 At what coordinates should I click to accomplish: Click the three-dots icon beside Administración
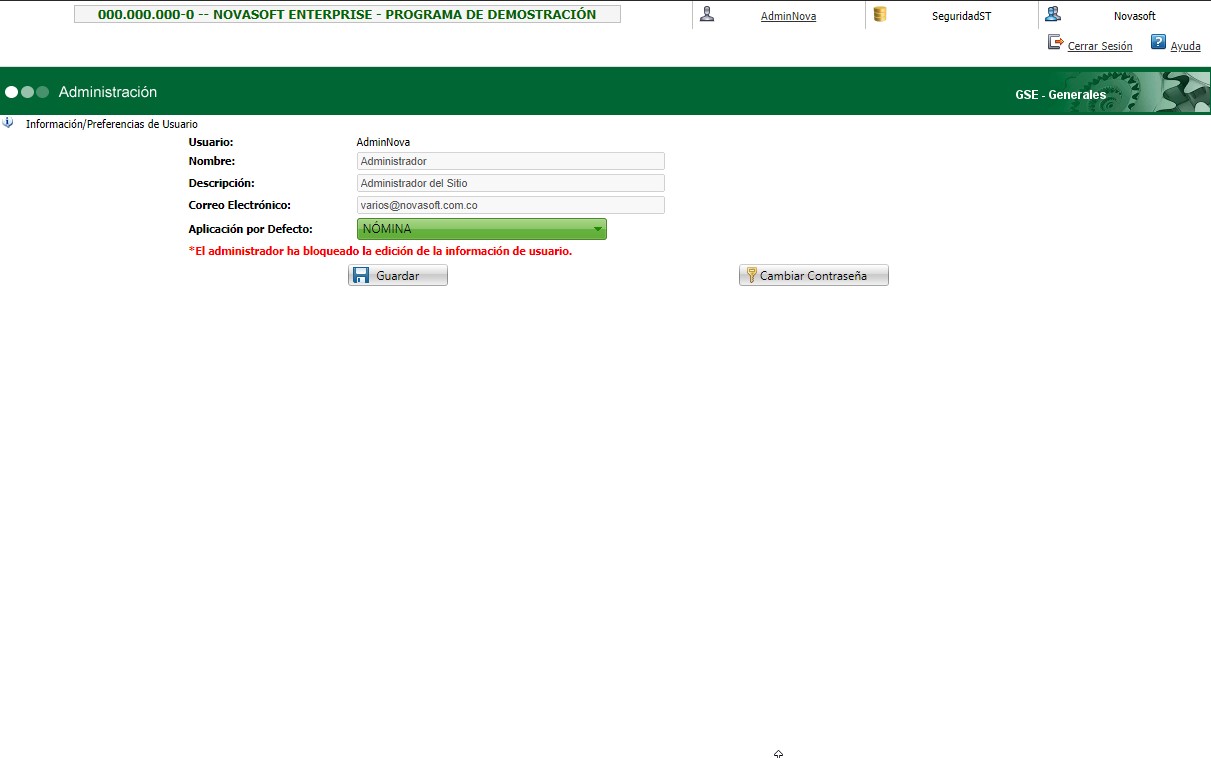[x=27, y=92]
